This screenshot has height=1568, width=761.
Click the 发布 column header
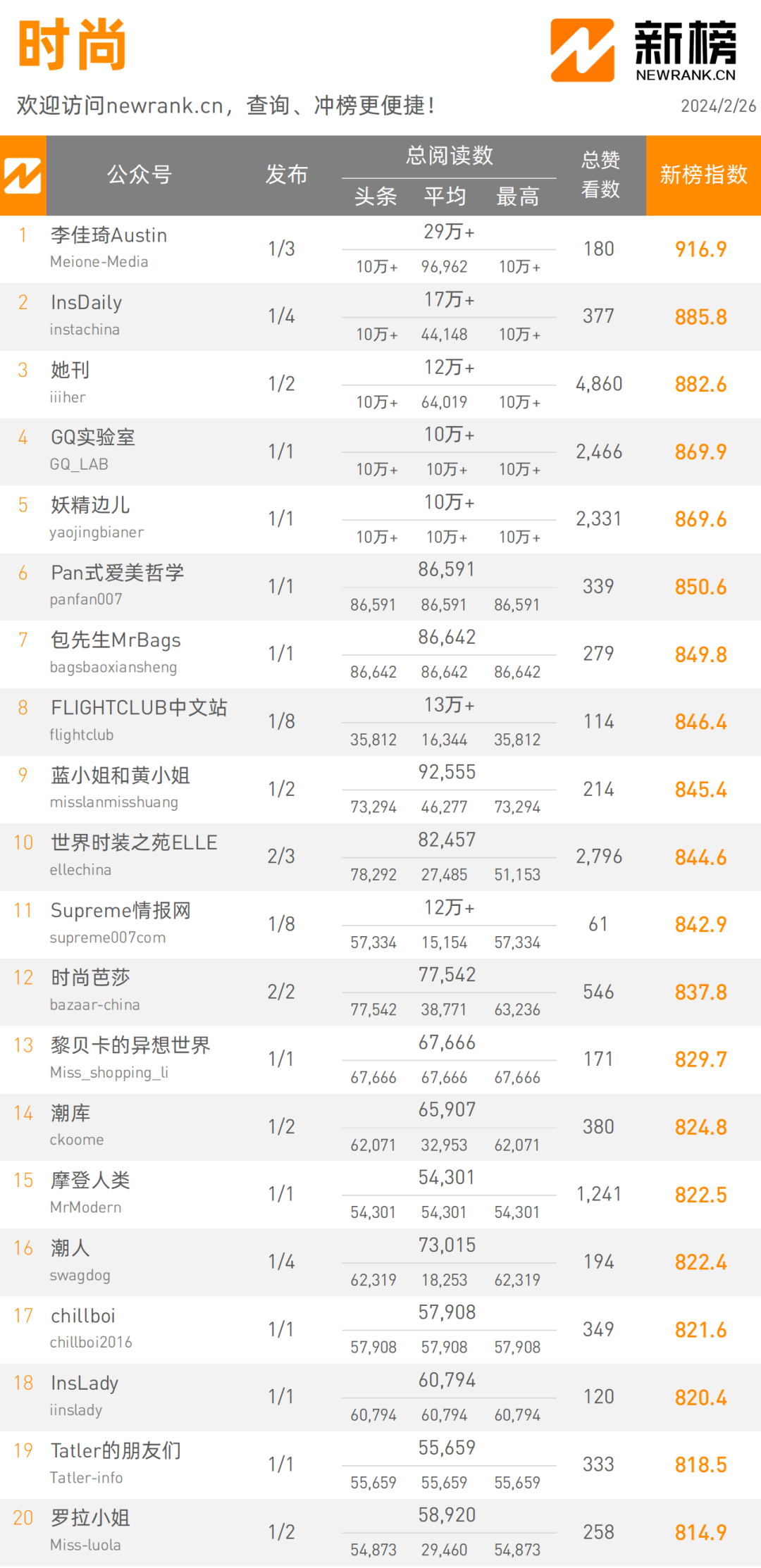tap(286, 175)
